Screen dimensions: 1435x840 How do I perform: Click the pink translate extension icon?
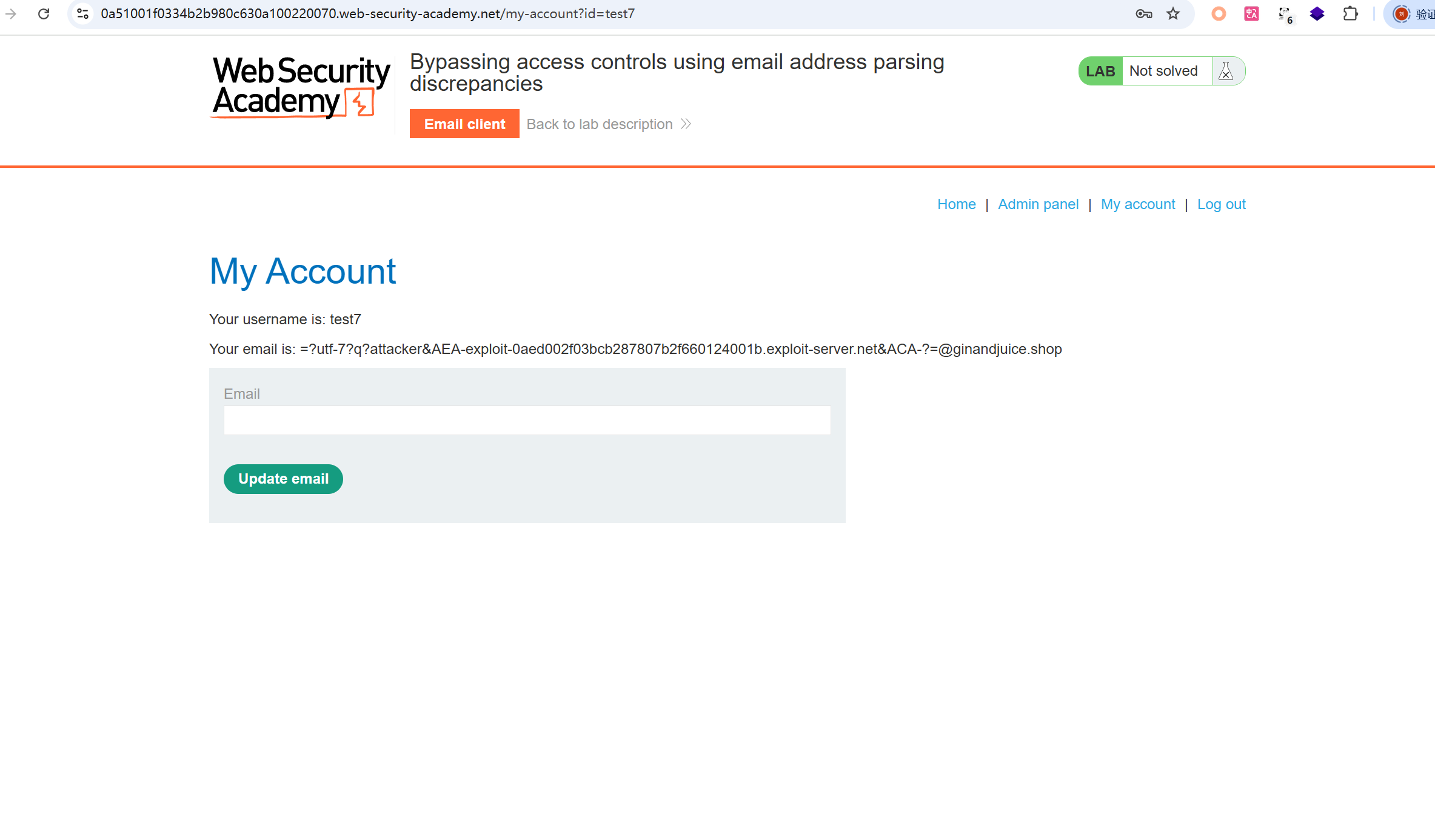point(1251,13)
